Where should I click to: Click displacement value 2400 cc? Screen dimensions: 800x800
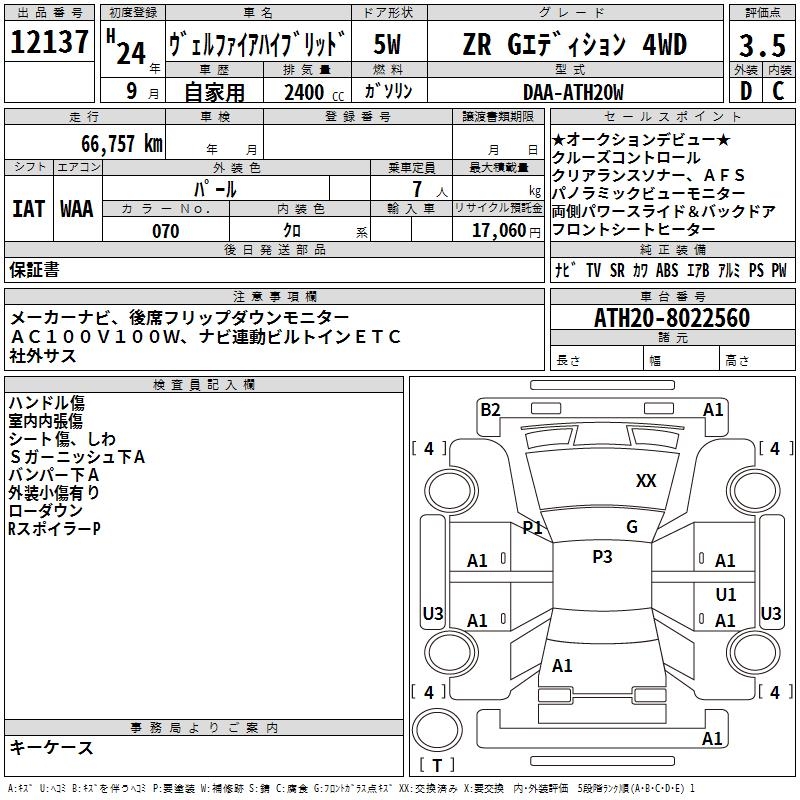coord(314,92)
